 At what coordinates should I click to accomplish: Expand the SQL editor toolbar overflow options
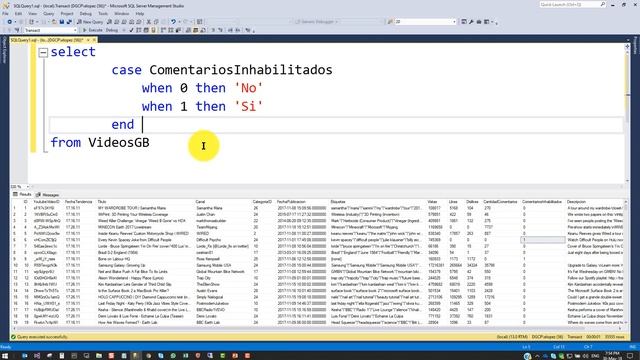tap(253, 31)
